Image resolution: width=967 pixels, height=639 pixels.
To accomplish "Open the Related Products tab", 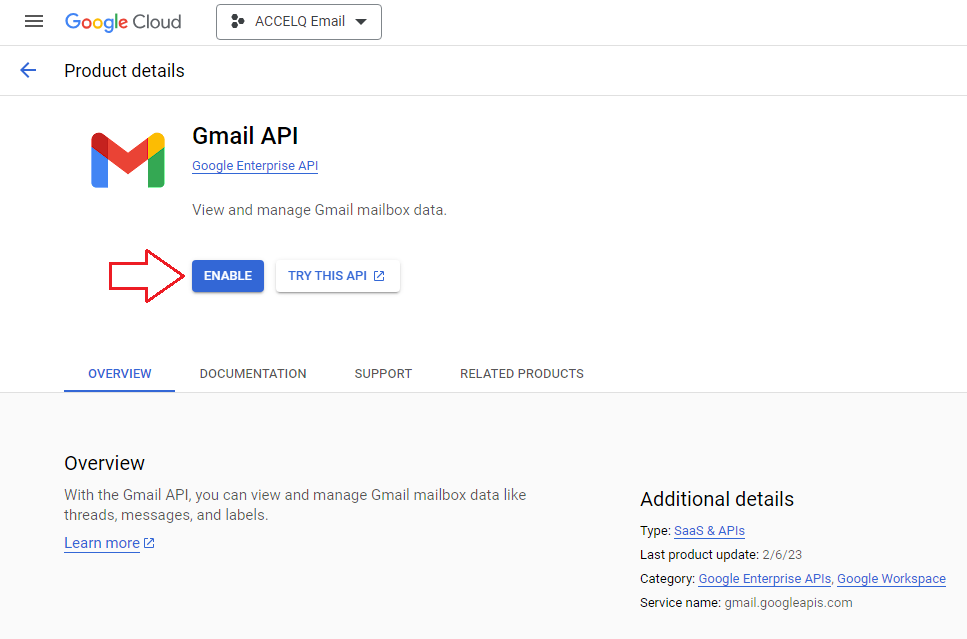I will pyautogui.click(x=522, y=374).
